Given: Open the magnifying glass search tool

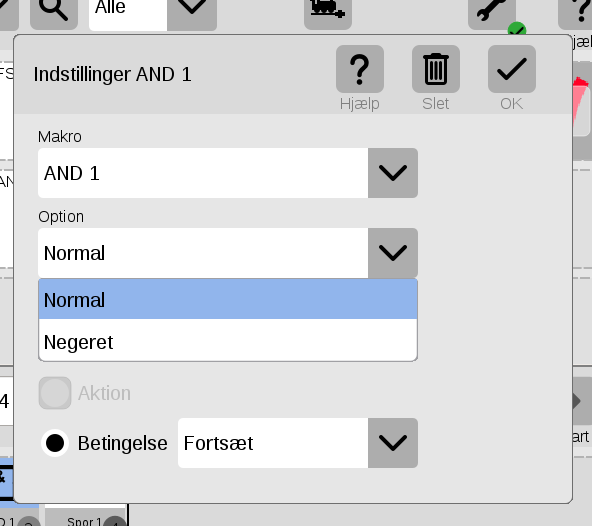Looking at the screenshot, I should coord(54,11).
